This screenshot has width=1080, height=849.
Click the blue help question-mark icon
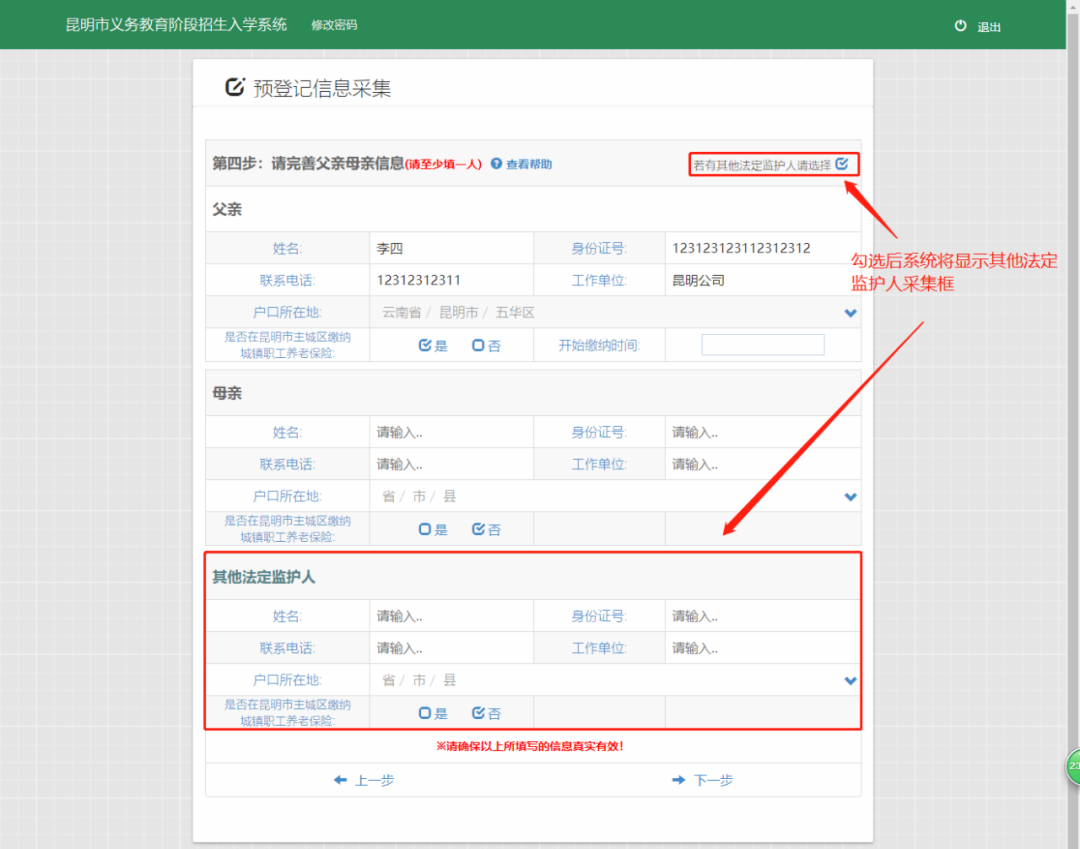496,164
